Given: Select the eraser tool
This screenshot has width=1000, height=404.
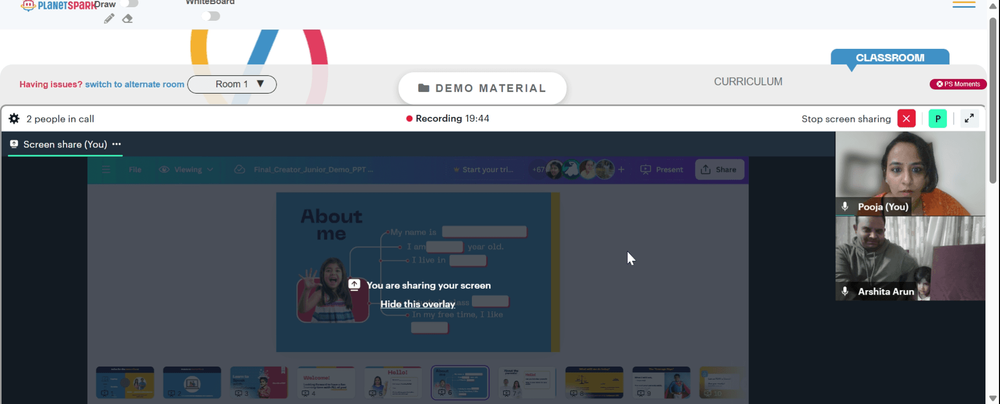Looking at the screenshot, I should pos(127,19).
